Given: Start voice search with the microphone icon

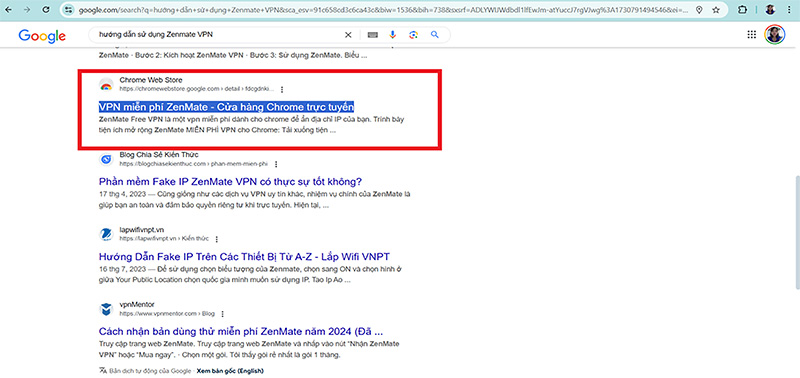Looking at the screenshot, I should [392, 35].
